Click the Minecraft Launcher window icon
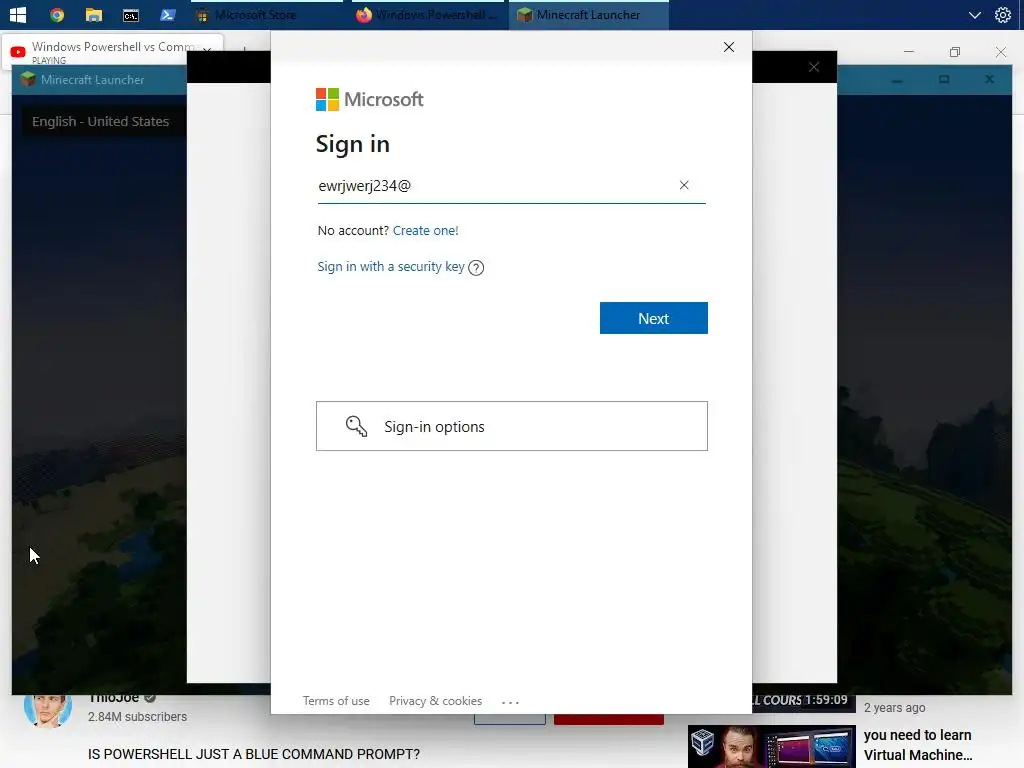This screenshot has width=1024, height=768. tap(27, 80)
